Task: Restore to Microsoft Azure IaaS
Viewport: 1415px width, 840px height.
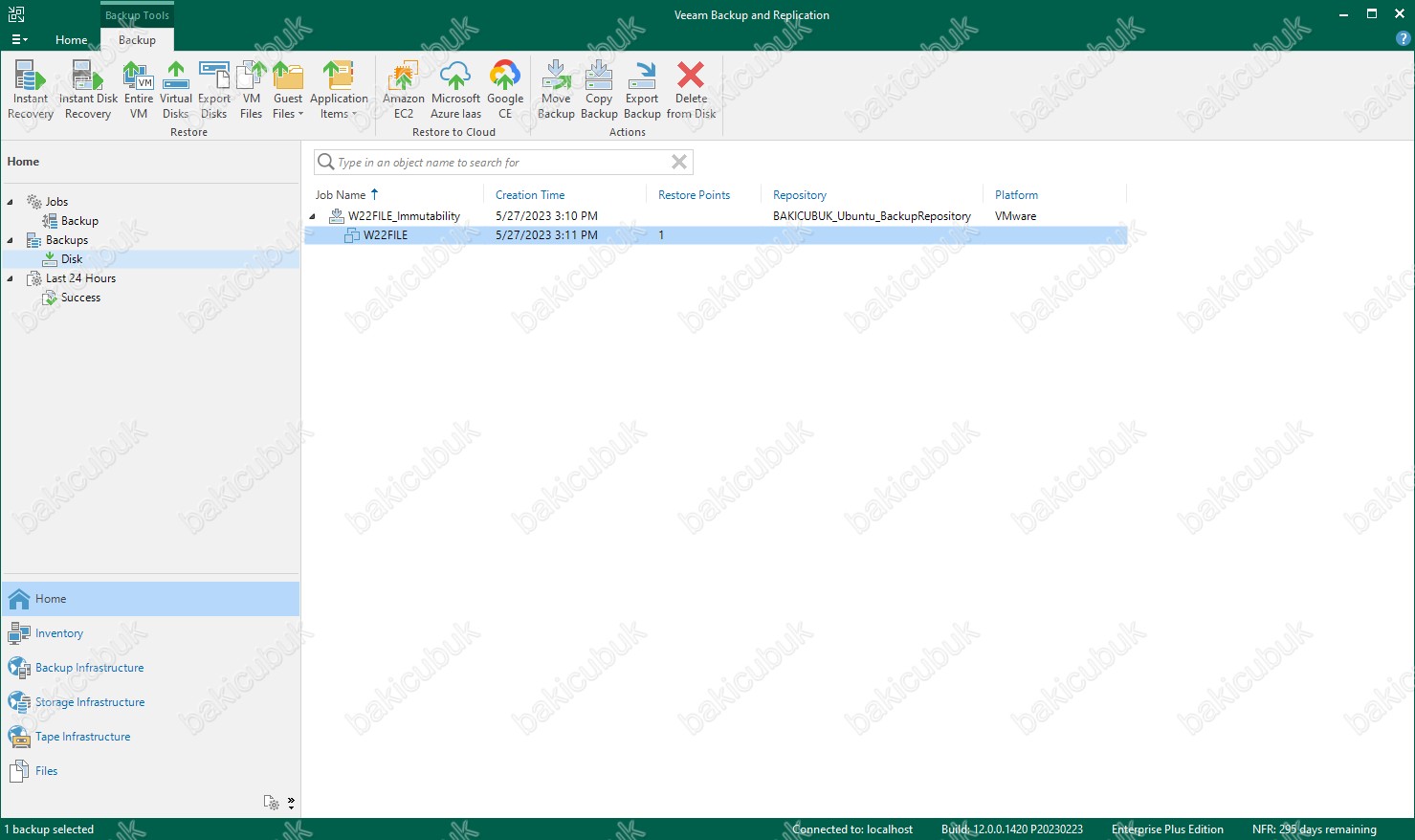Action: click(455, 90)
